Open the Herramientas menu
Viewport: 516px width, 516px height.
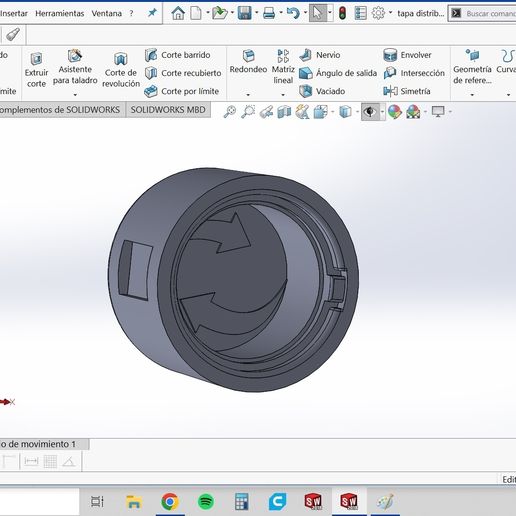click(x=60, y=13)
